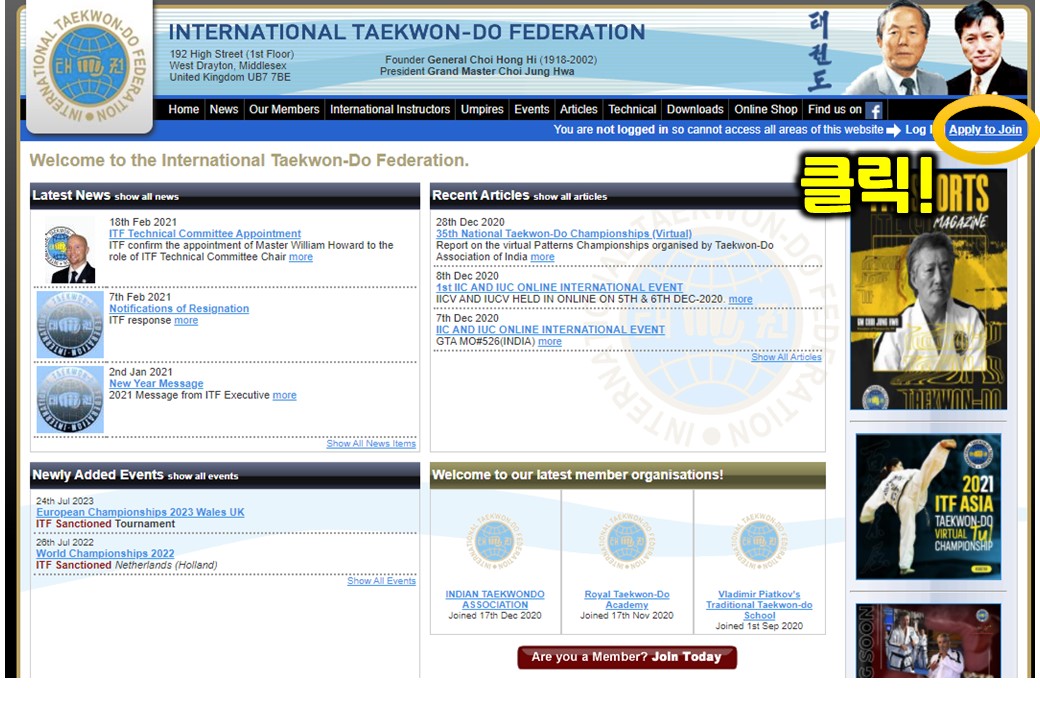Open 2021 ITF Asia Virtual Championship banner
The width and height of the screenshot is (1040, 720).
[x=929, y=507]
